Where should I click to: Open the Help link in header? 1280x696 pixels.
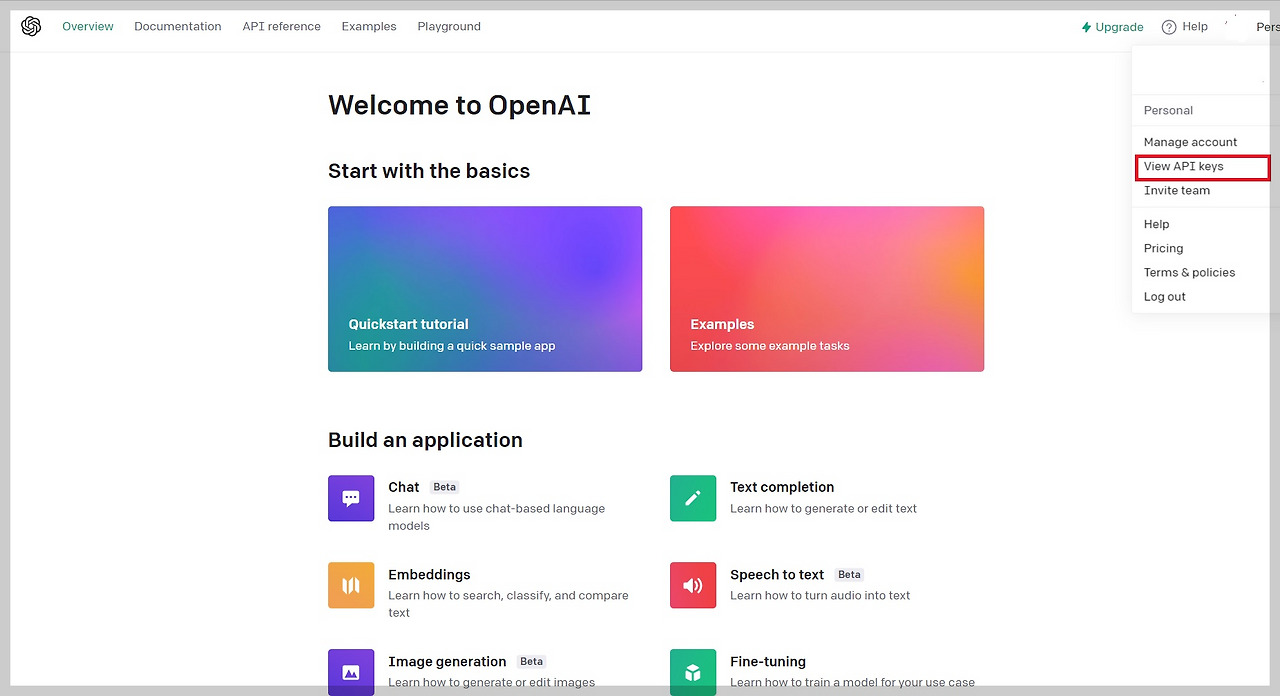click(1185, 27)
